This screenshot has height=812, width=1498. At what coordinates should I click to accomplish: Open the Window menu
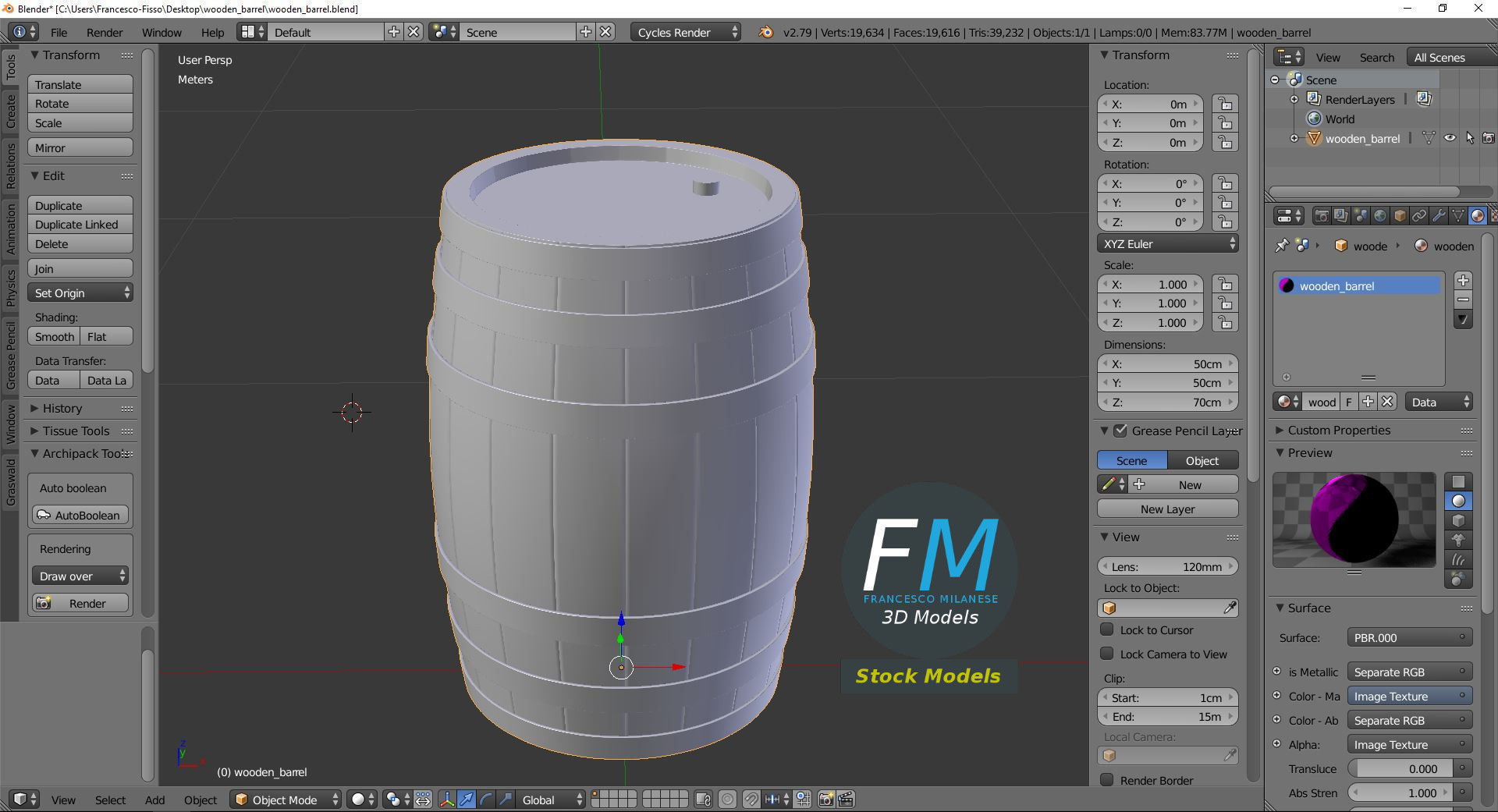[x=162, y=32]
